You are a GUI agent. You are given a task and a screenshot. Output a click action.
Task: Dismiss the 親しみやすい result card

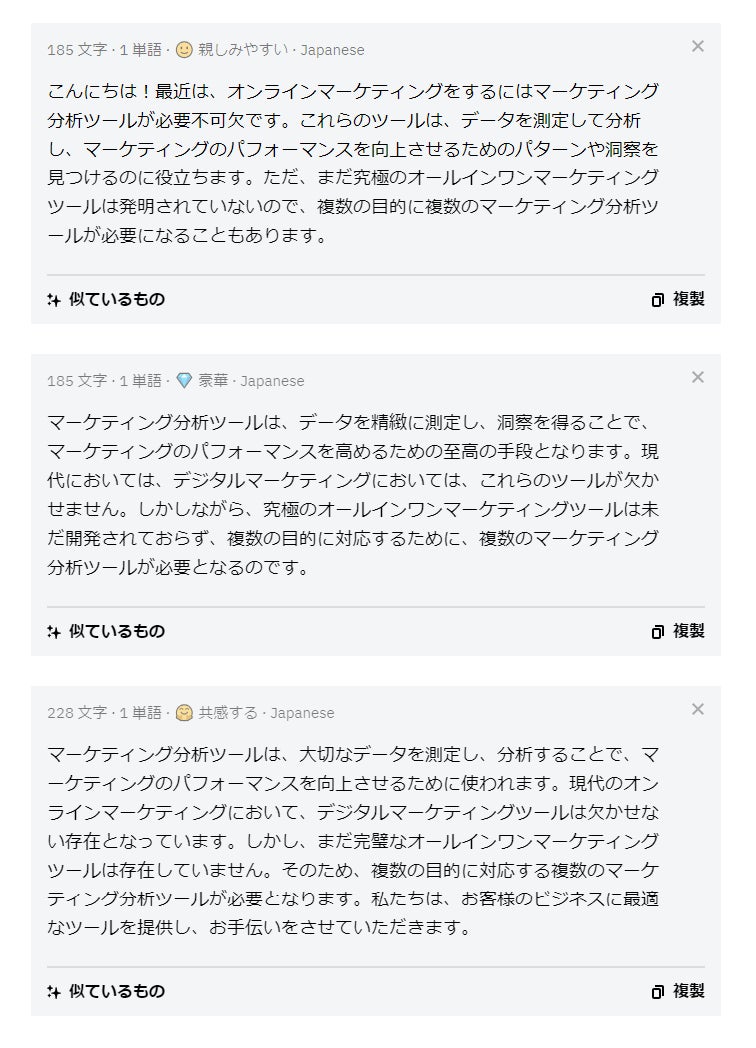(698, 46)
